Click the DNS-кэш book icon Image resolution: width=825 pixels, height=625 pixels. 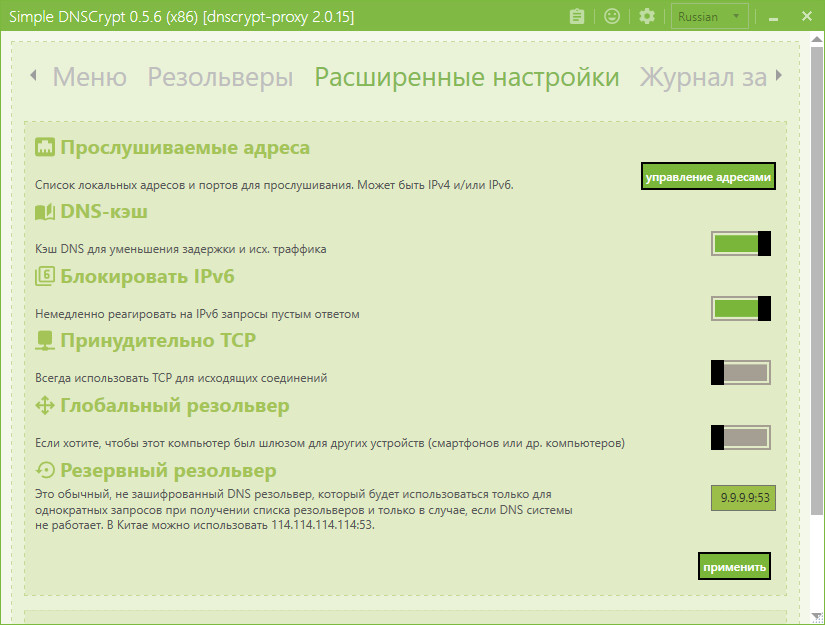45,212
